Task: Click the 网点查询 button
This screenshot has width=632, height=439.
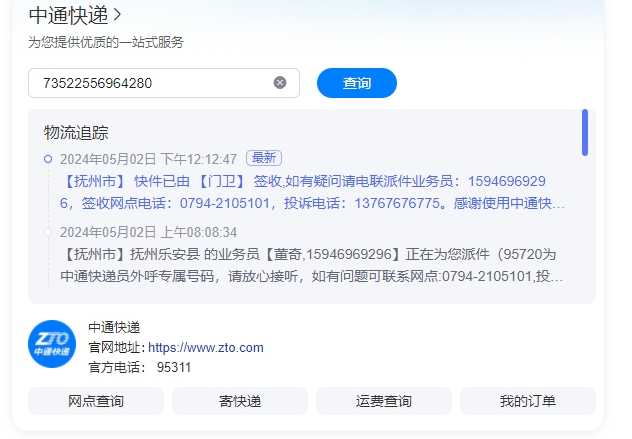Action: (x=96, y=401)
